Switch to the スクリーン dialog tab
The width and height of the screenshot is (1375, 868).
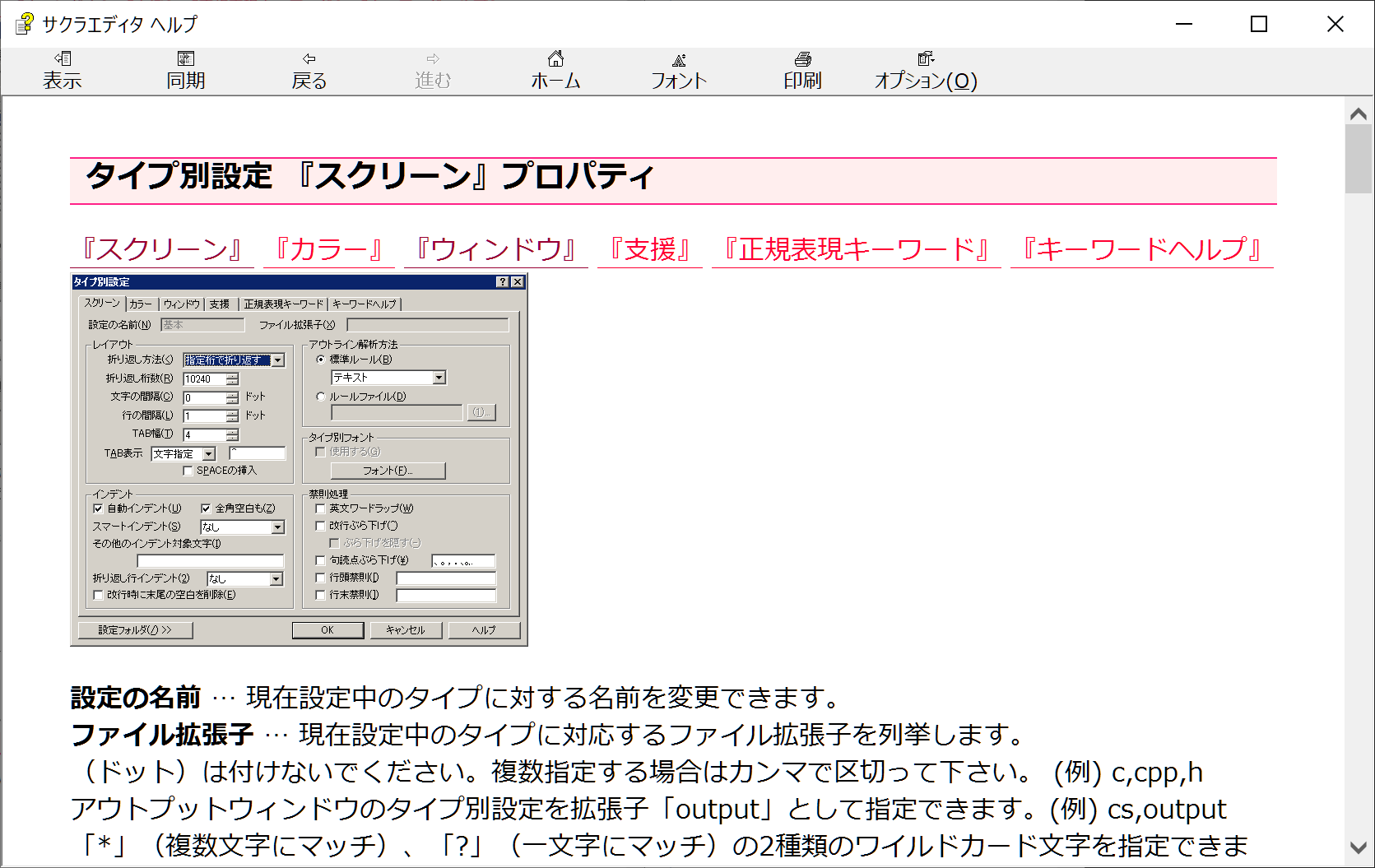(102, 304)
